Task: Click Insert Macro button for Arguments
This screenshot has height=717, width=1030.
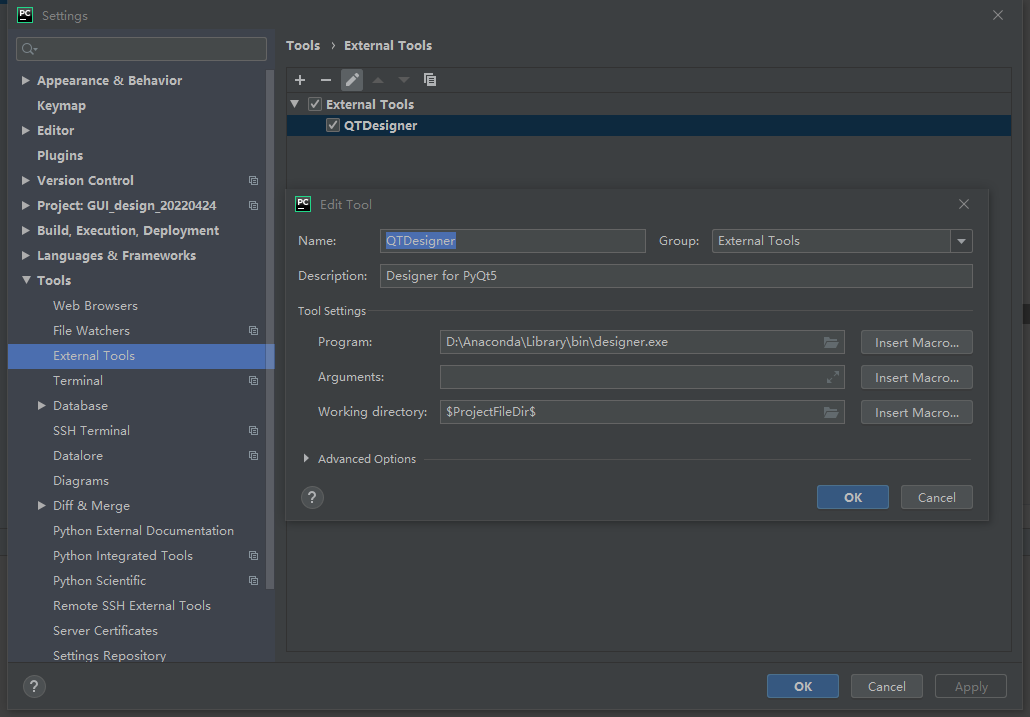Action: pos(917,378)
